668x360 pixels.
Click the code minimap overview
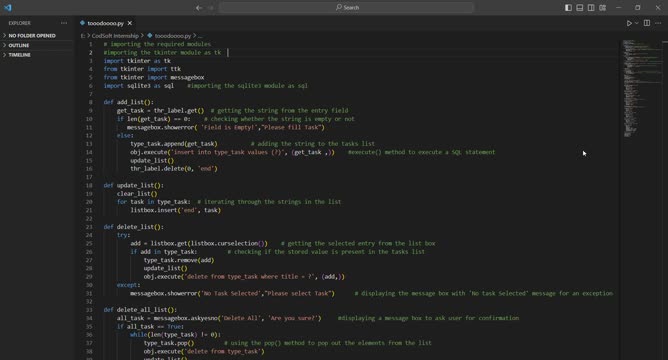click(x=640, y=89)
